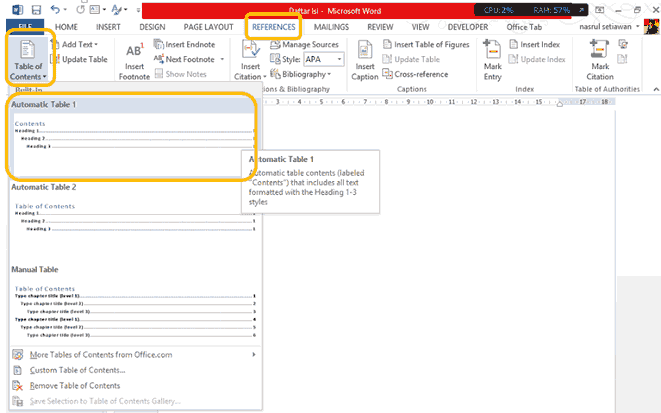Insert a footnote with AB1 icon
Screen dimensions: 661x413
(134, 60)
